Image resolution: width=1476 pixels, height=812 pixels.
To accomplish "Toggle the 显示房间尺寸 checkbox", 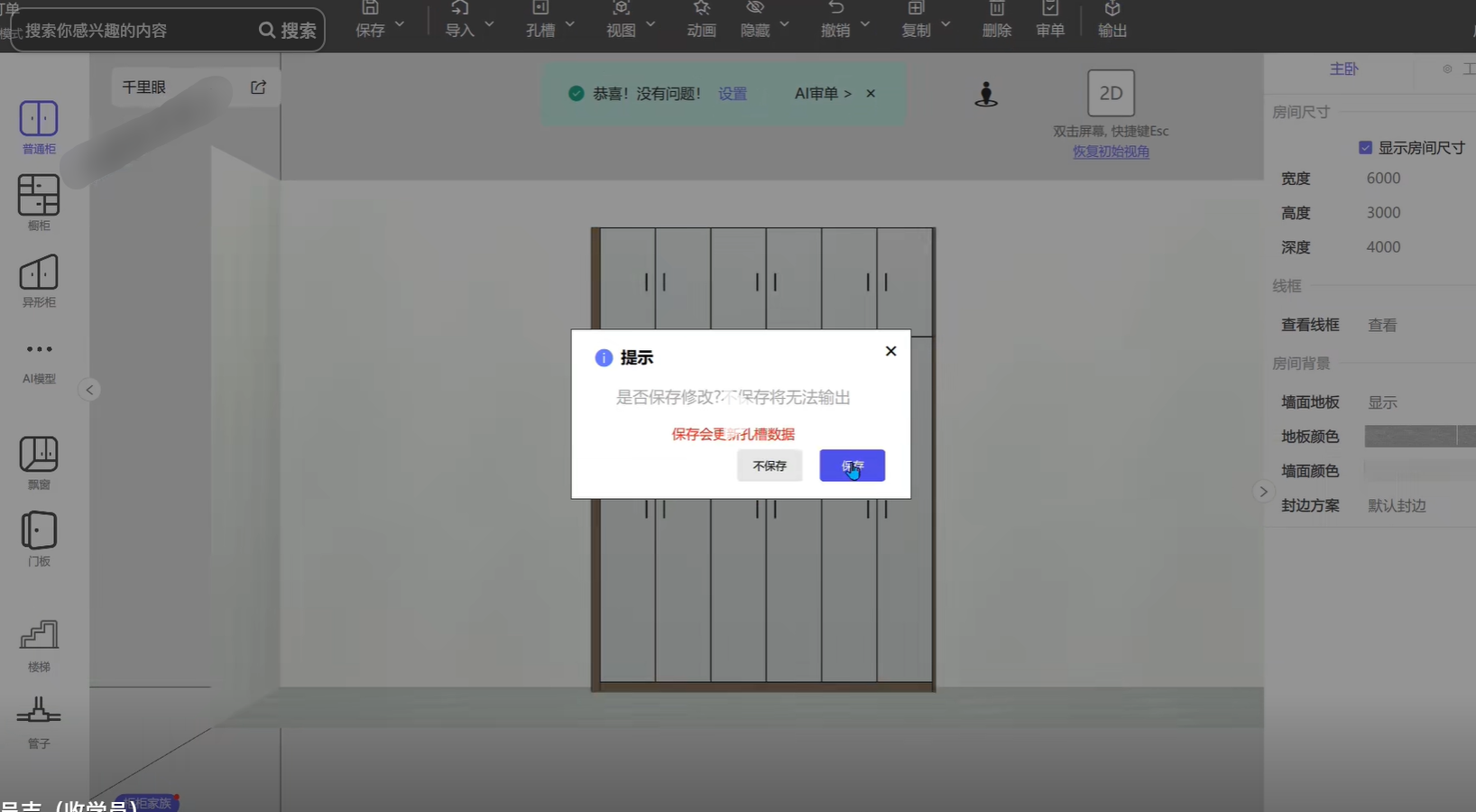I will [x=1365, y=147].
